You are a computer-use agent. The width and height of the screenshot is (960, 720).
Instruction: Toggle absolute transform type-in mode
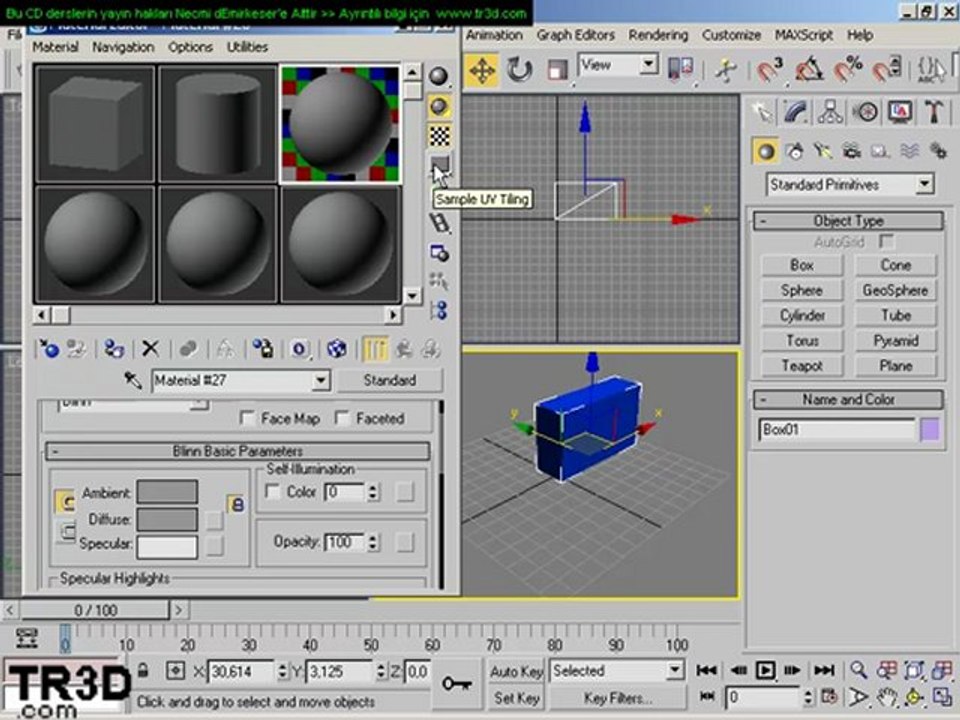pyautogui.click(x=176, y=671)
